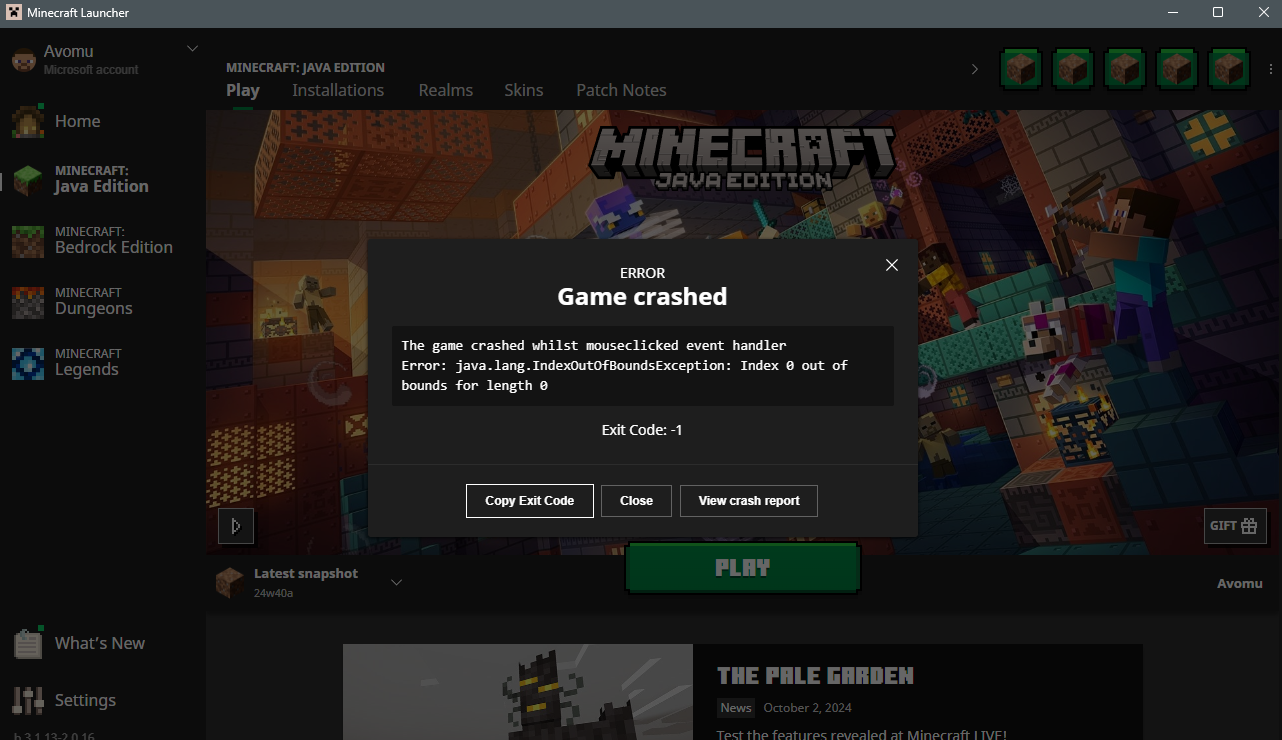1282x740 pixels.
Task: Click the Minecraft Java Edition logo banner
Action: click(x=741, y=157)
